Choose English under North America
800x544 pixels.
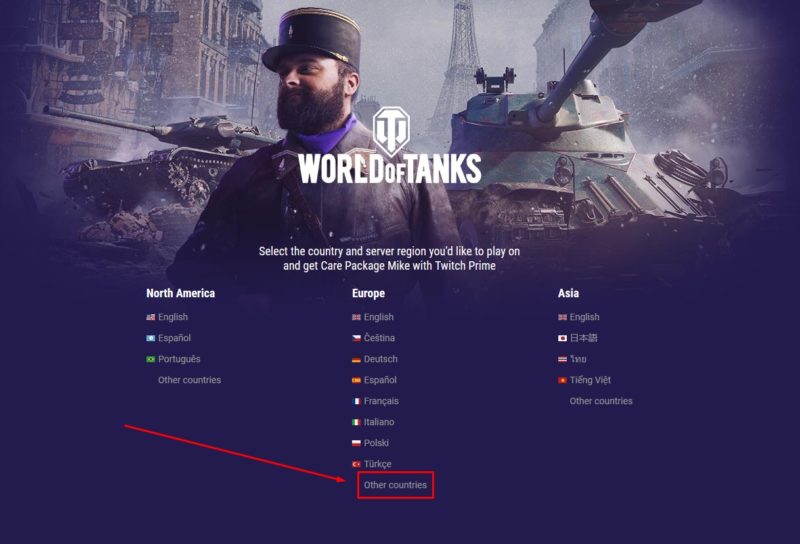(x=173, y=317)
